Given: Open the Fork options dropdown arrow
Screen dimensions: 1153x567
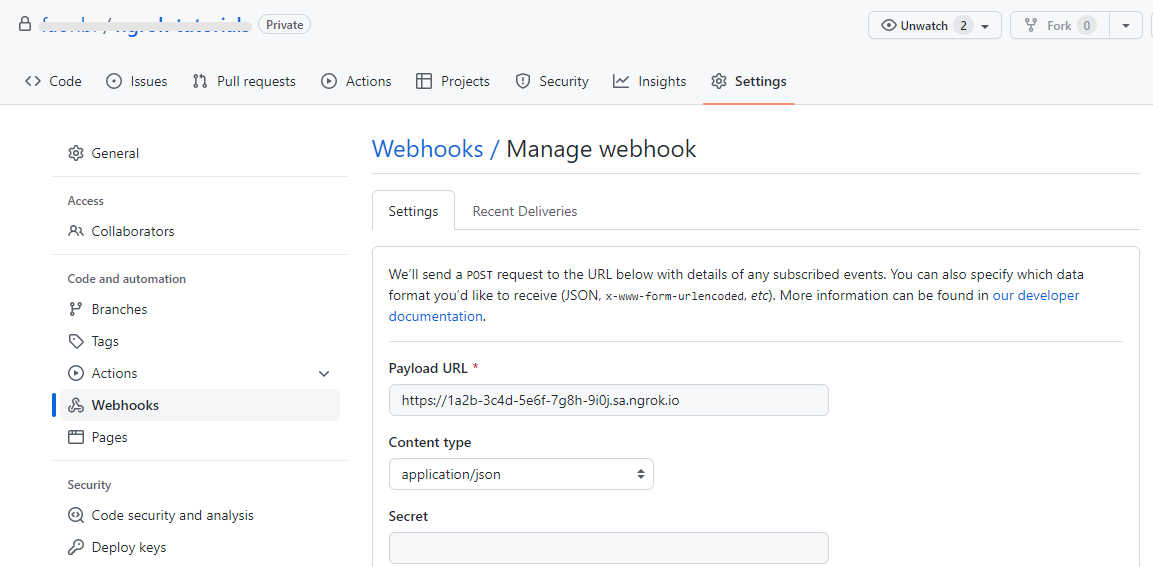Looking at the screenshot, I should 1126,26.
